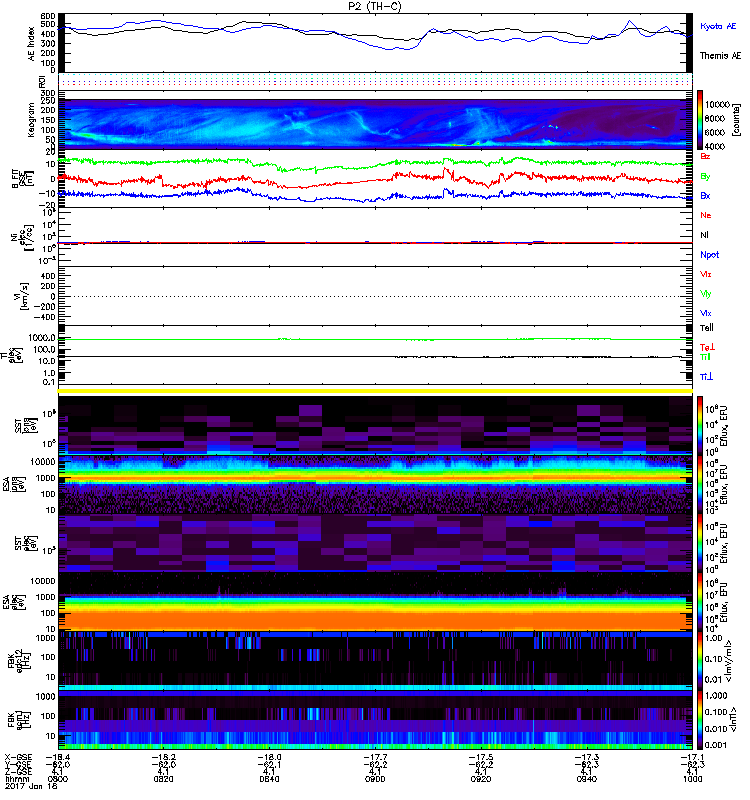Click the SST electron Eflux color bar
Viewport: 750px width, 800px height.
(700, 543)
